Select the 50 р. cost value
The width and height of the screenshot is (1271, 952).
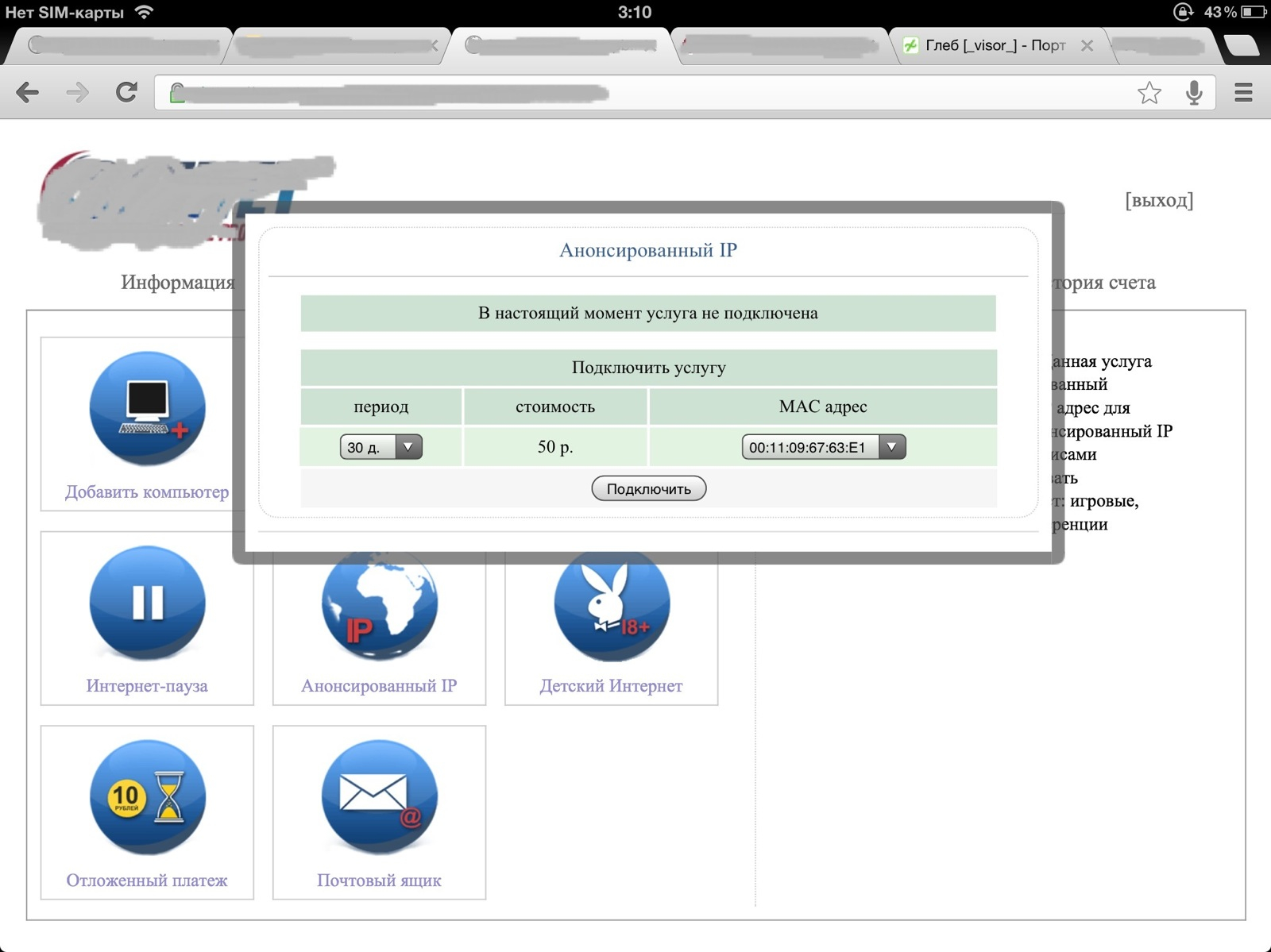pos(555,447)
